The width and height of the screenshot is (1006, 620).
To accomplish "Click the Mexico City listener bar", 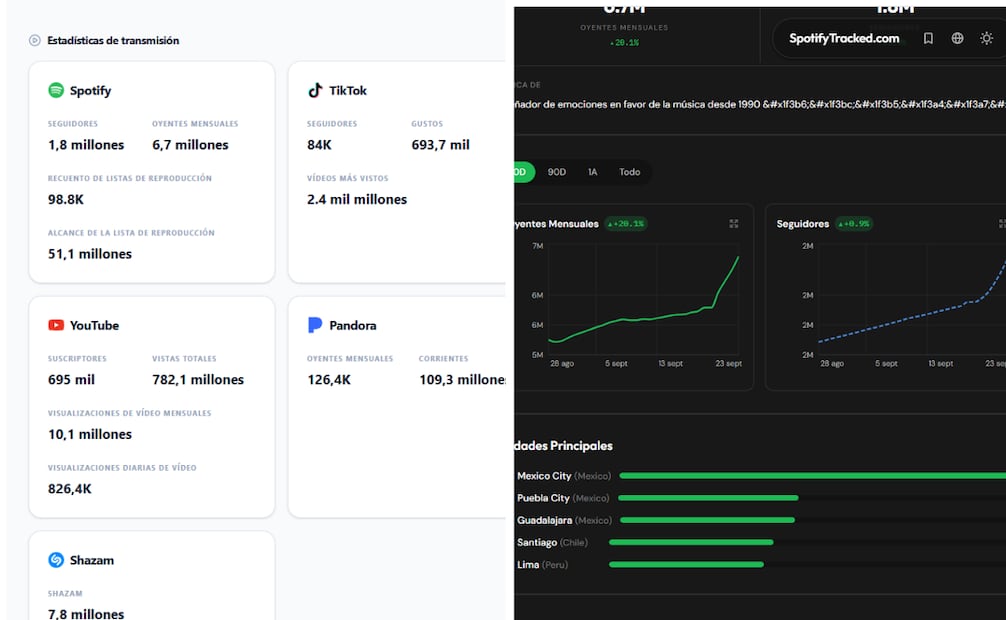I will 812,476.
